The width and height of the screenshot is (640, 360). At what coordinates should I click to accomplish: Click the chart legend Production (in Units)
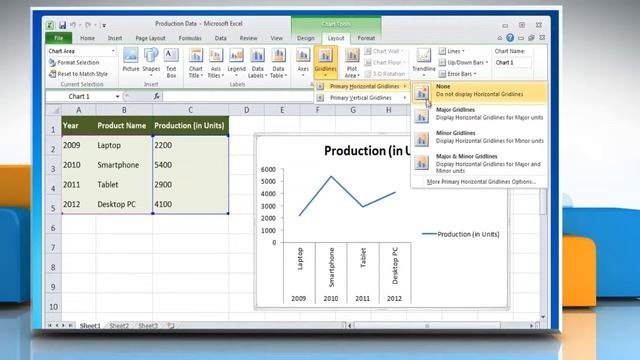(x=460, y=234)
